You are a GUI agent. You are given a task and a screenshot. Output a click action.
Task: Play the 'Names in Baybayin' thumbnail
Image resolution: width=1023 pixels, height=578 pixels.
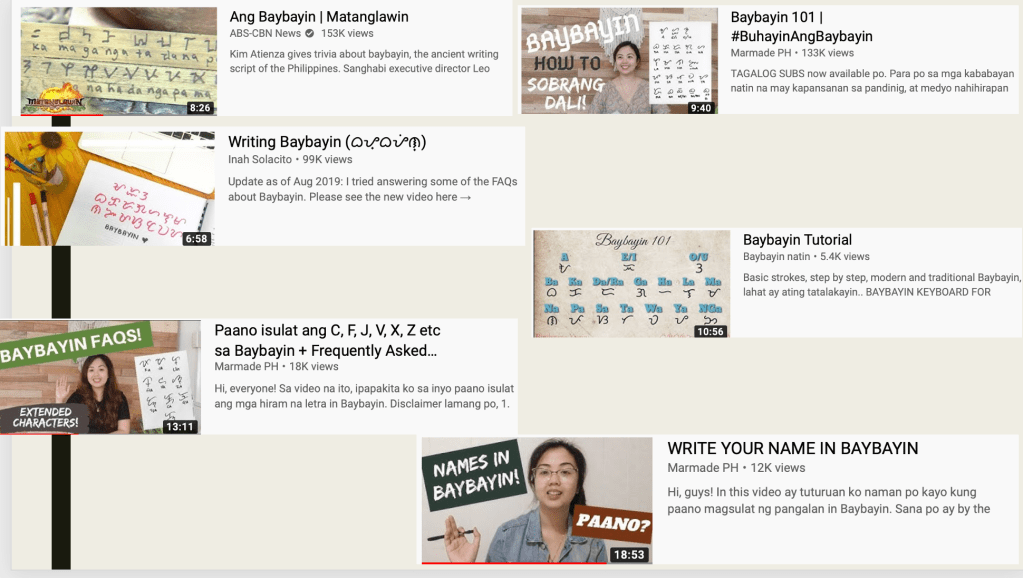tap(523, 500)
